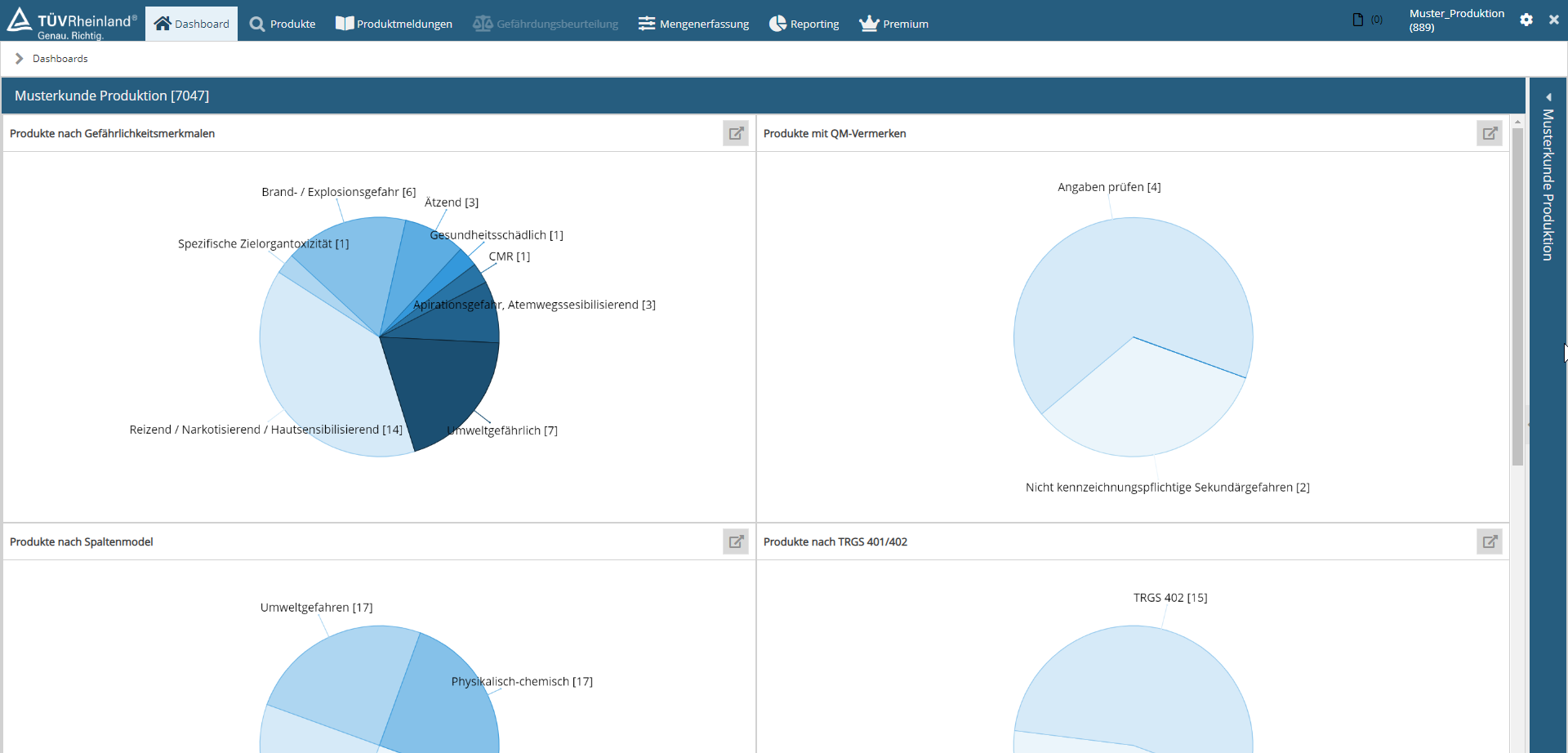Expand the Dashboards breadcrumb chevron

point(19,59)
